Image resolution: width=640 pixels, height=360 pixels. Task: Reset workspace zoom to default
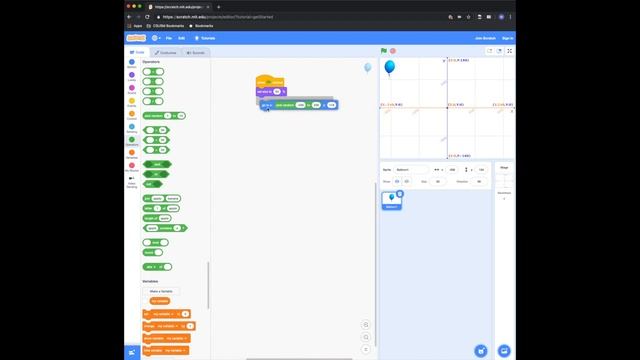(366, 349)
